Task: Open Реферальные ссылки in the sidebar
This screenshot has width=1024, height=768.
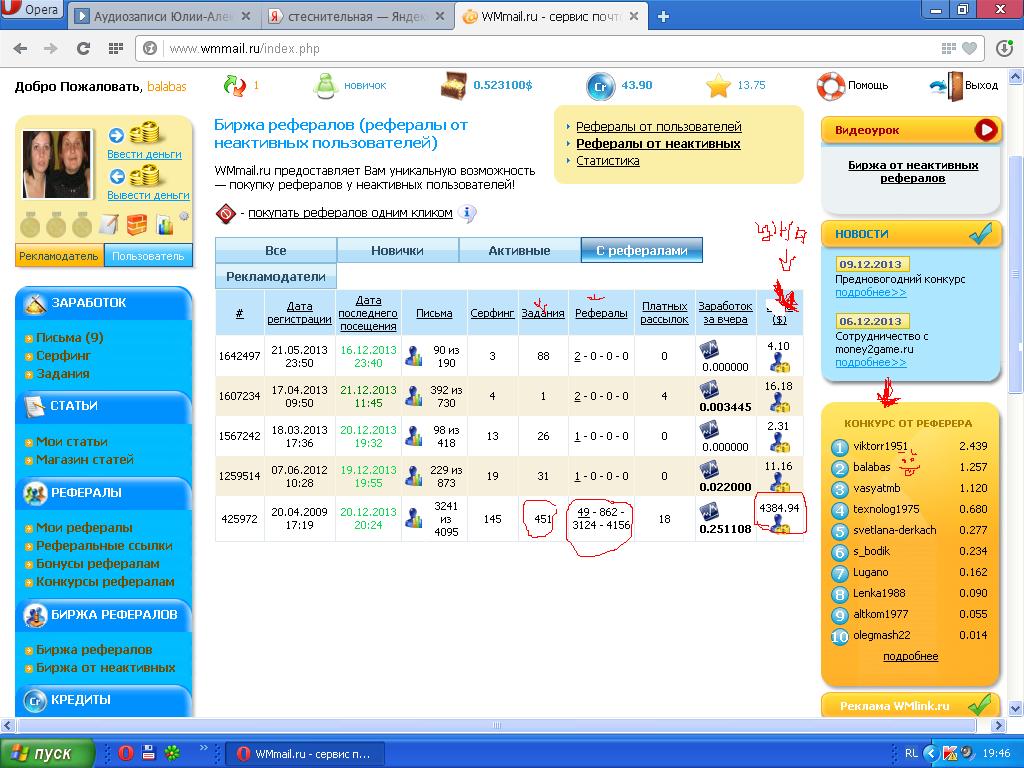Action: [104, 545]
